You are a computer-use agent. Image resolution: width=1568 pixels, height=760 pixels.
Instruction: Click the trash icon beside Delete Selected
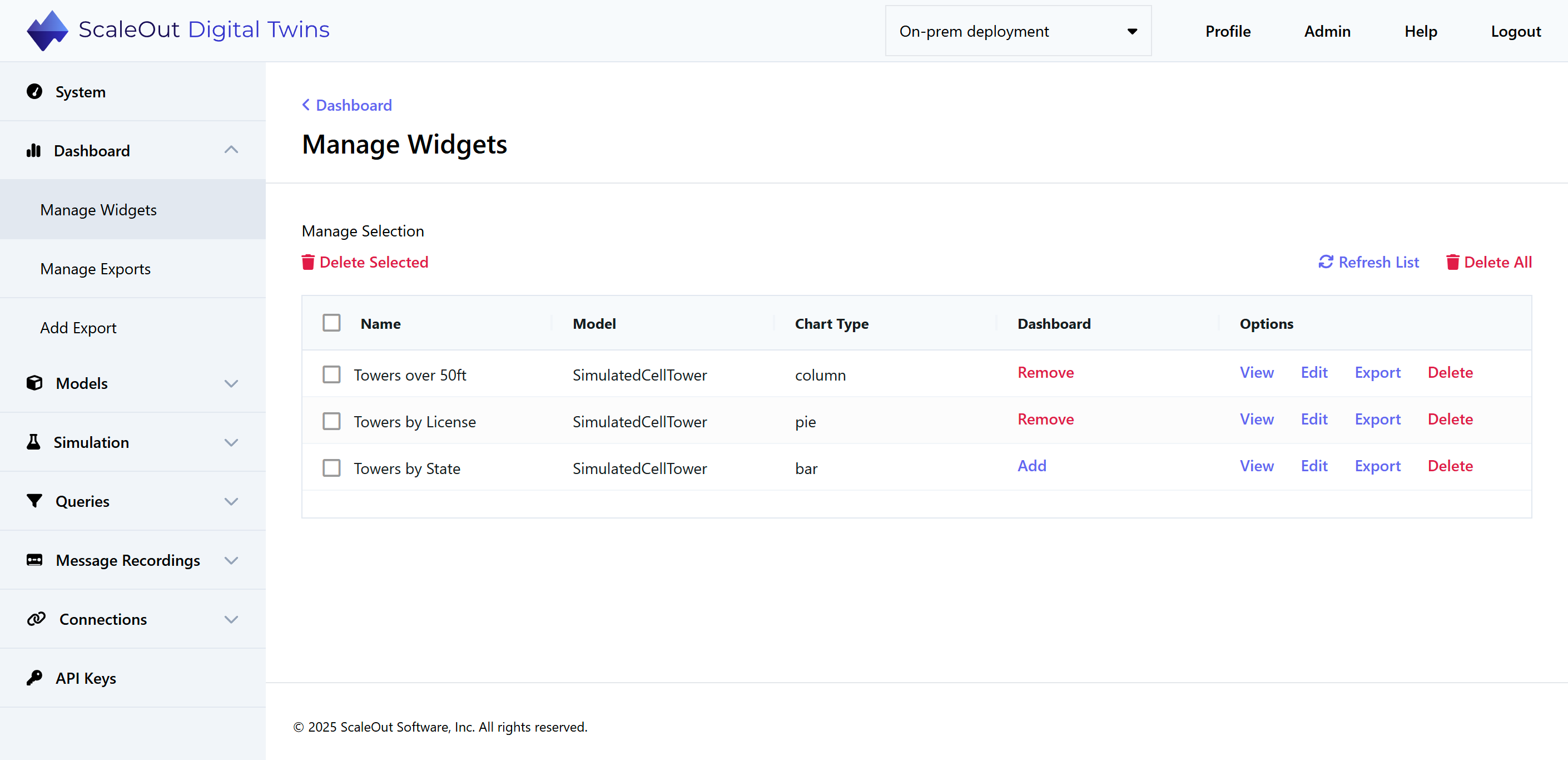(x=308, y=262)
